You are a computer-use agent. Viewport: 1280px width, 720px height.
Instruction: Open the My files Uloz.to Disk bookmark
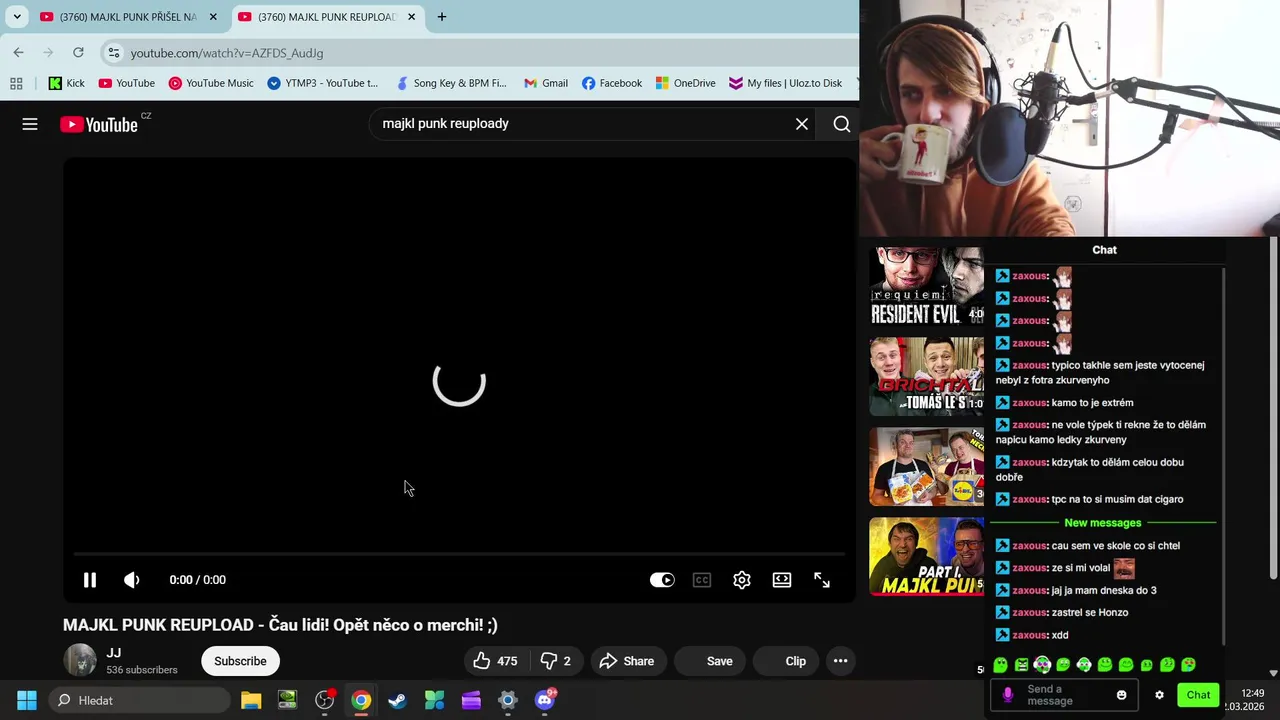(785, 83)
